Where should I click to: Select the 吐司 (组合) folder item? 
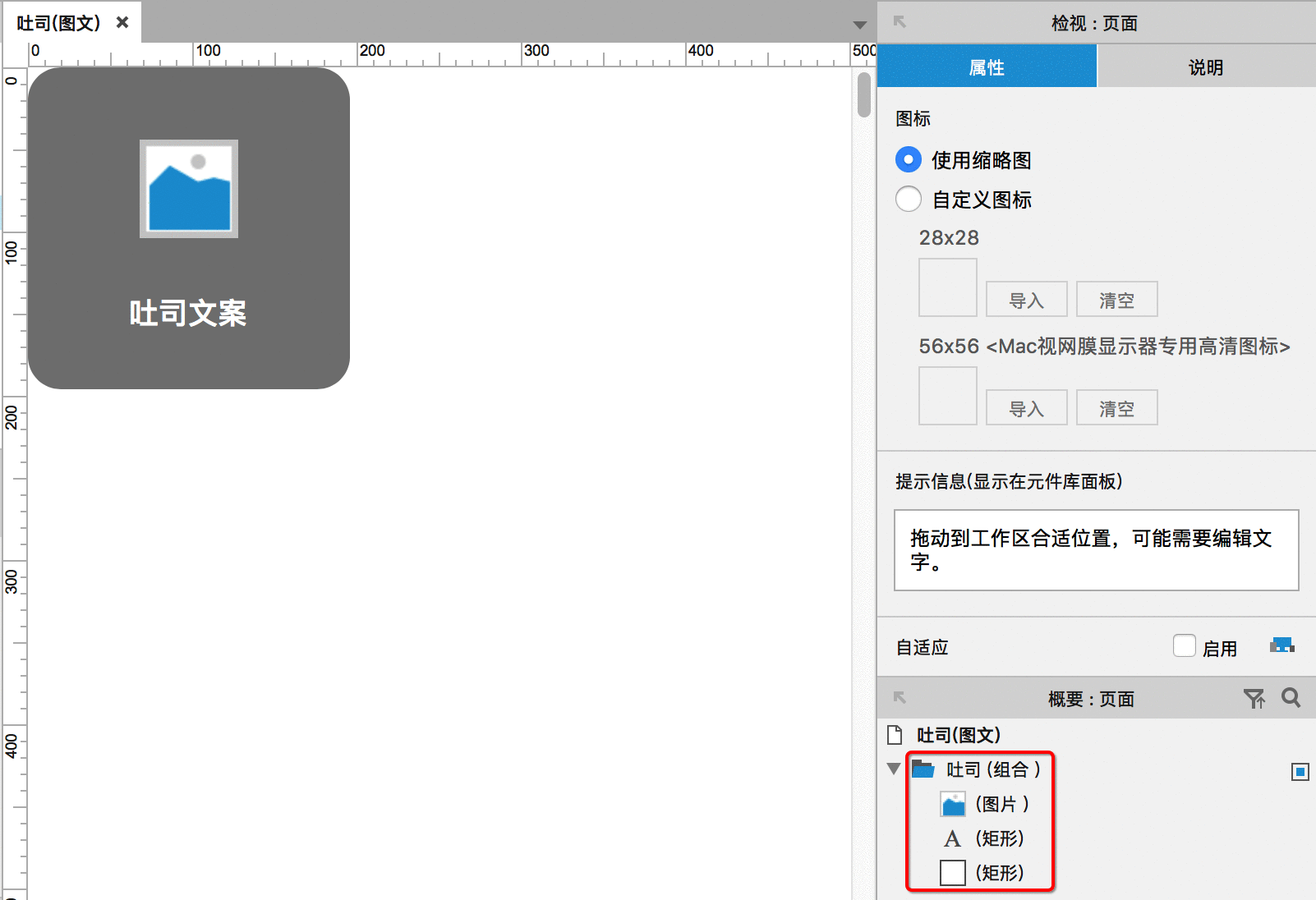(977, 769)
